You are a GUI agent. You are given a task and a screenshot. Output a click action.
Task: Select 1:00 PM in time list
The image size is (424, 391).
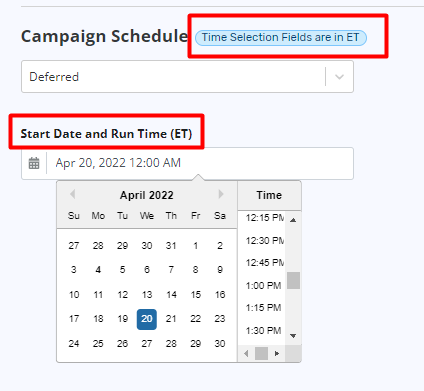tap(263, 286)
